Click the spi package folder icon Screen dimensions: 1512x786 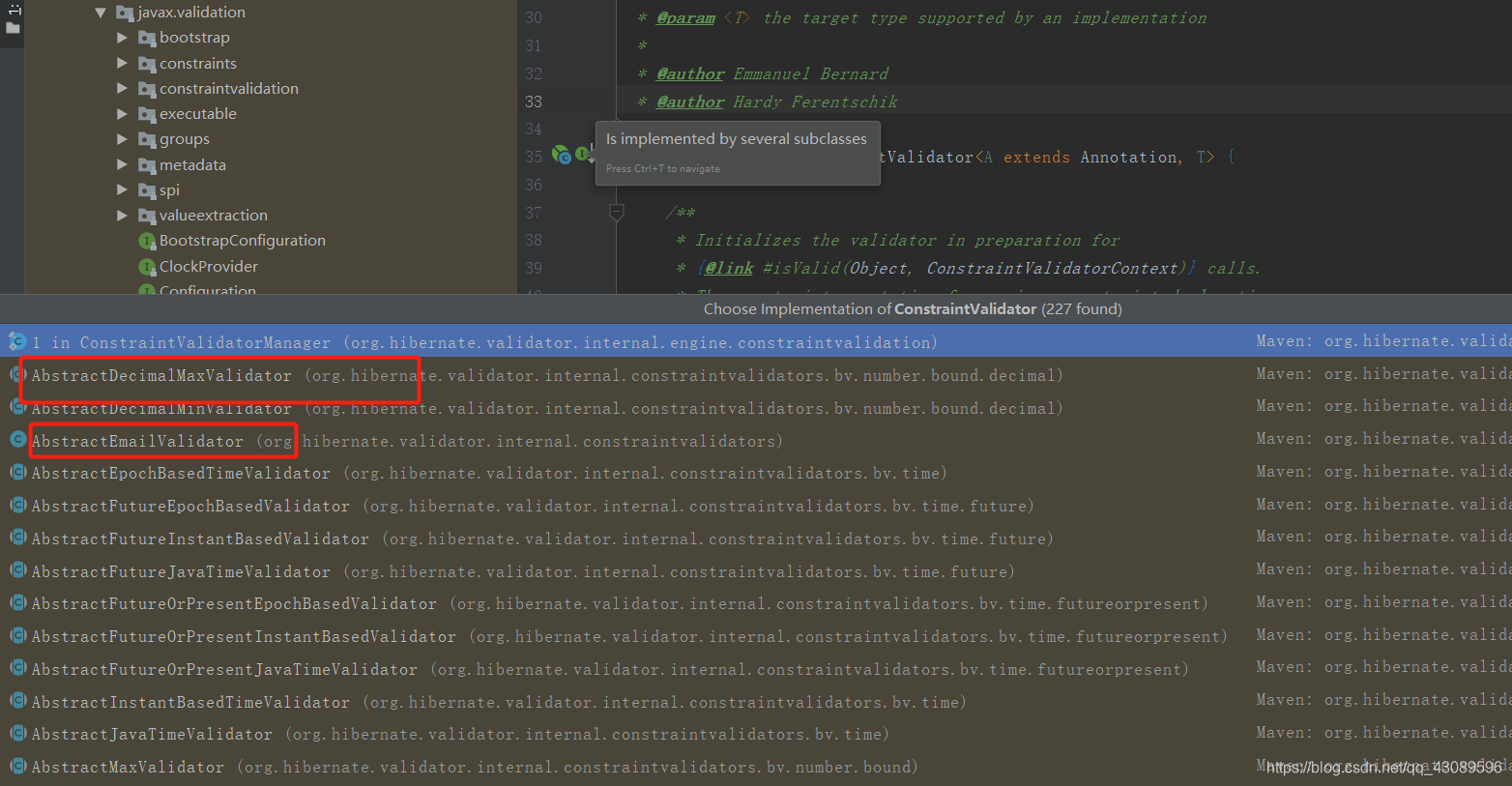click(147, 190)
